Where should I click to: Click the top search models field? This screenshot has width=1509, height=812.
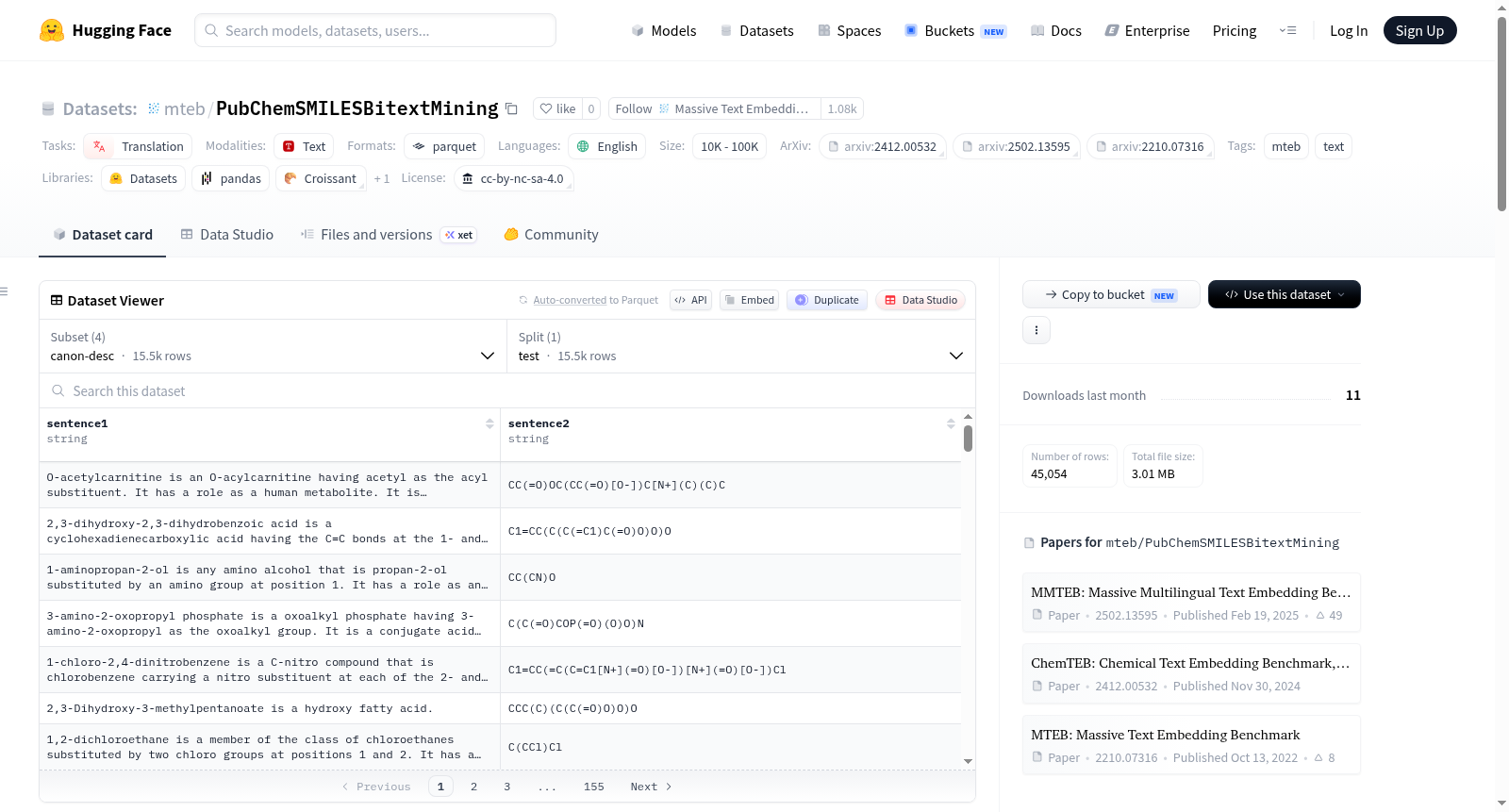[x=375, y=30]
